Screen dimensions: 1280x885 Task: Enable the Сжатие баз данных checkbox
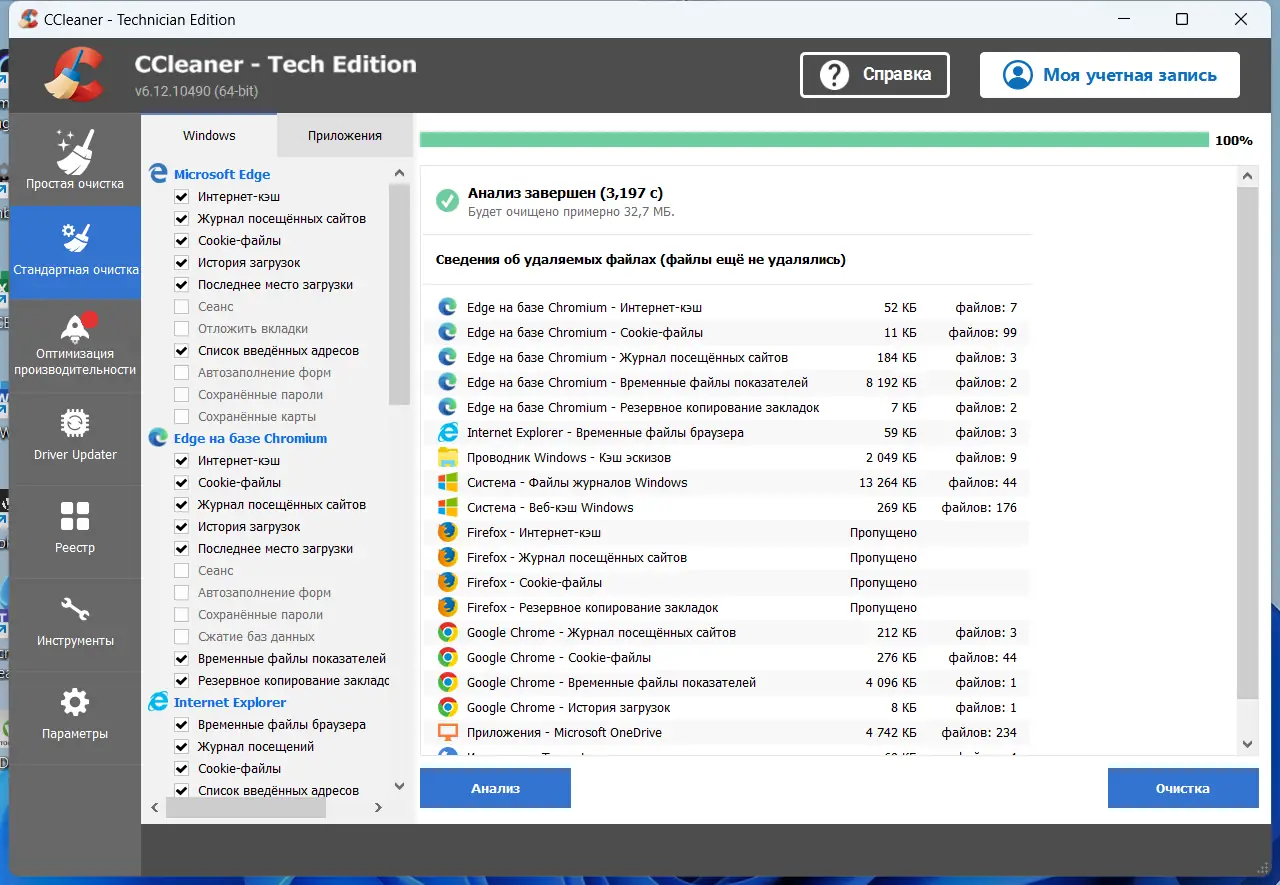tap(181, 637)
